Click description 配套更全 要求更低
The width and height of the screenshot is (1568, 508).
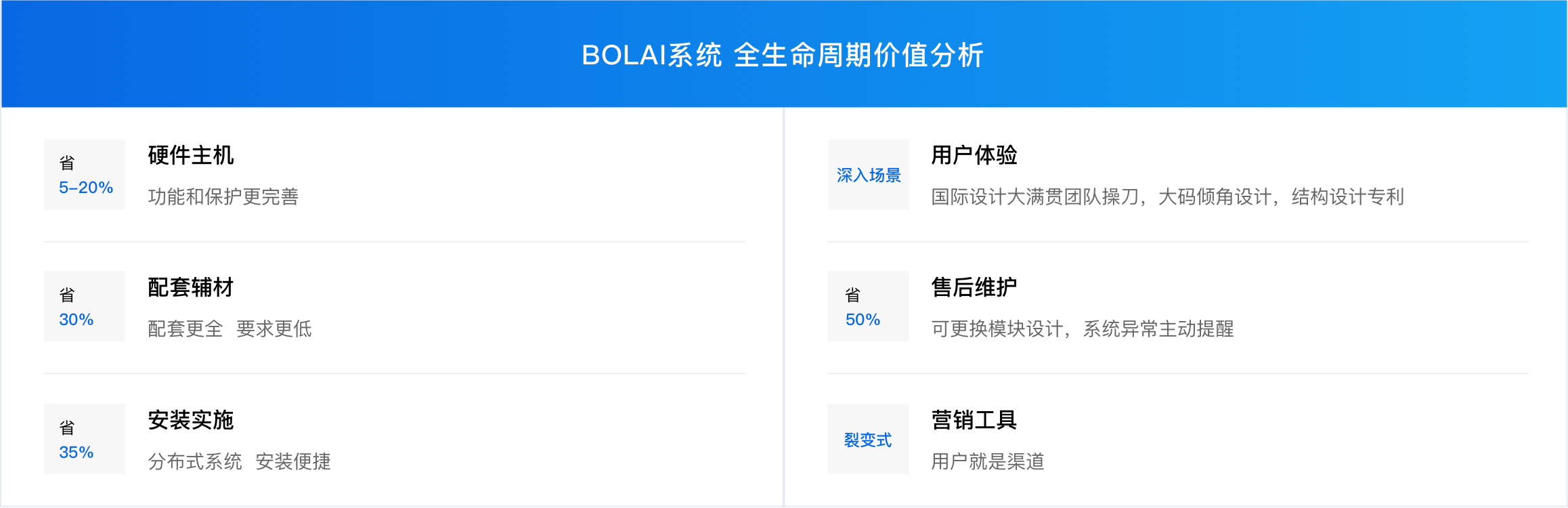(x=230, y=329)
